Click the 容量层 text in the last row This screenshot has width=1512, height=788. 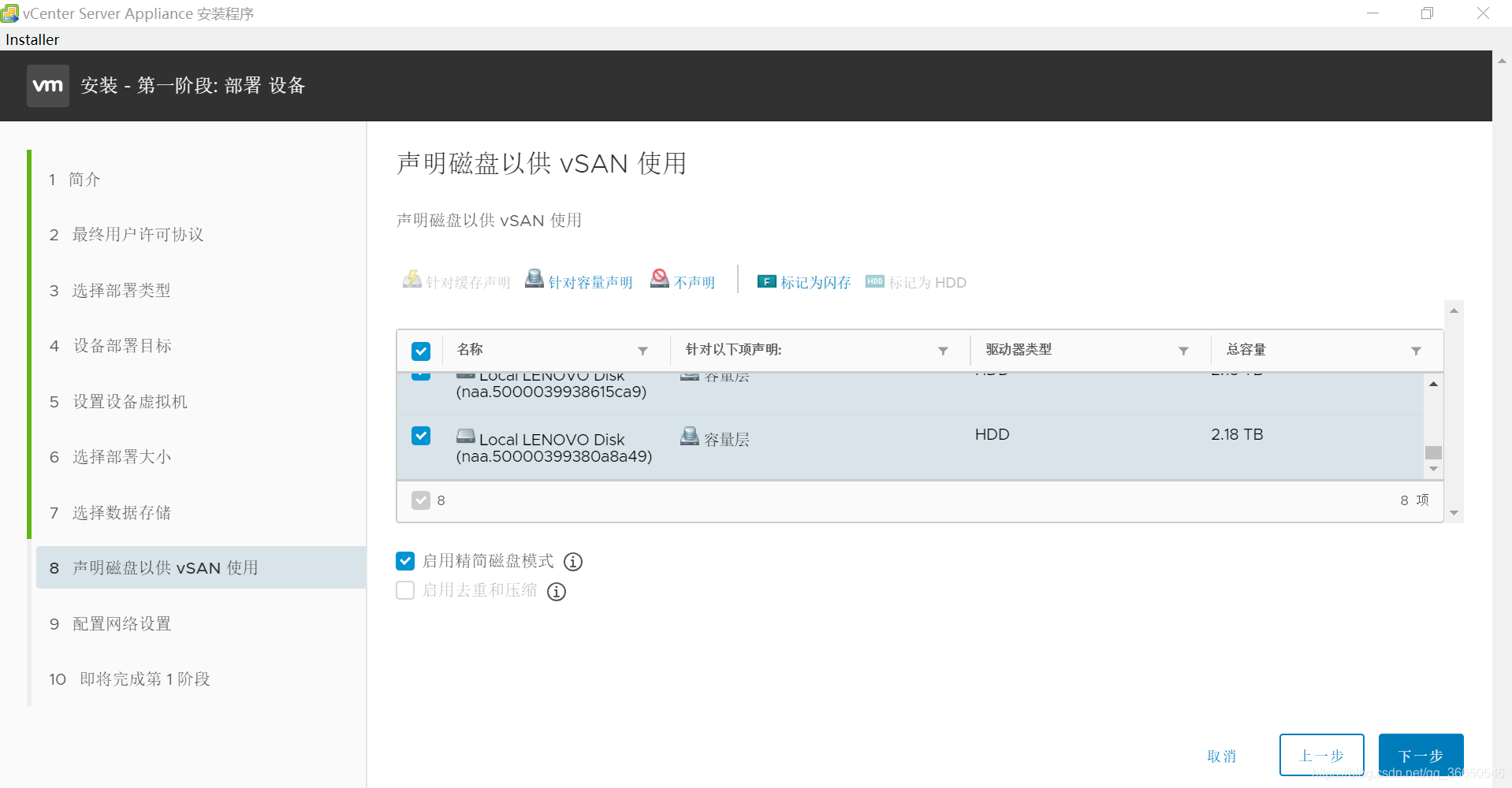[x=727, y=440]
